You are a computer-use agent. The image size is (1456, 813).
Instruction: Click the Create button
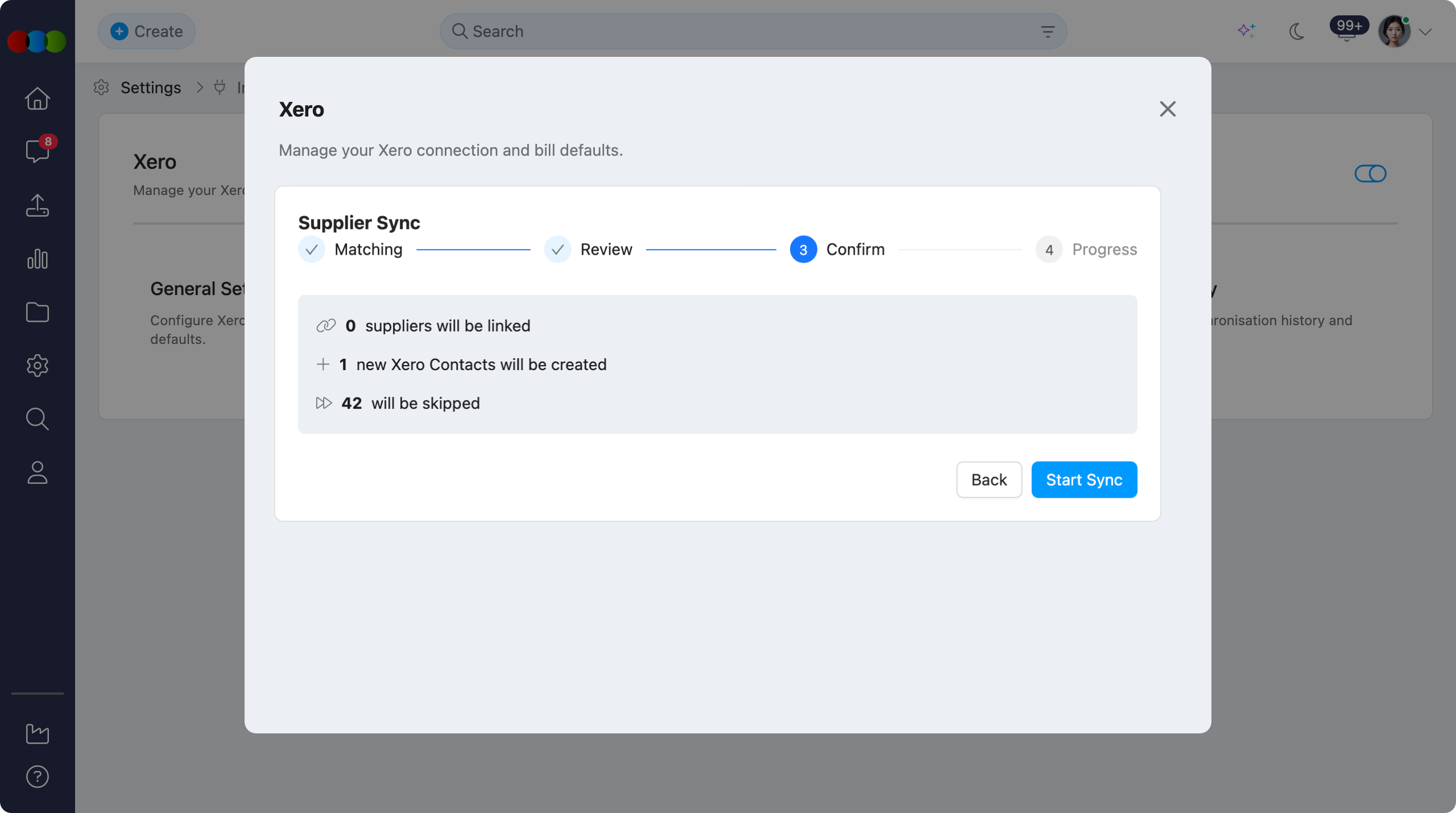[x=147, y=31]
